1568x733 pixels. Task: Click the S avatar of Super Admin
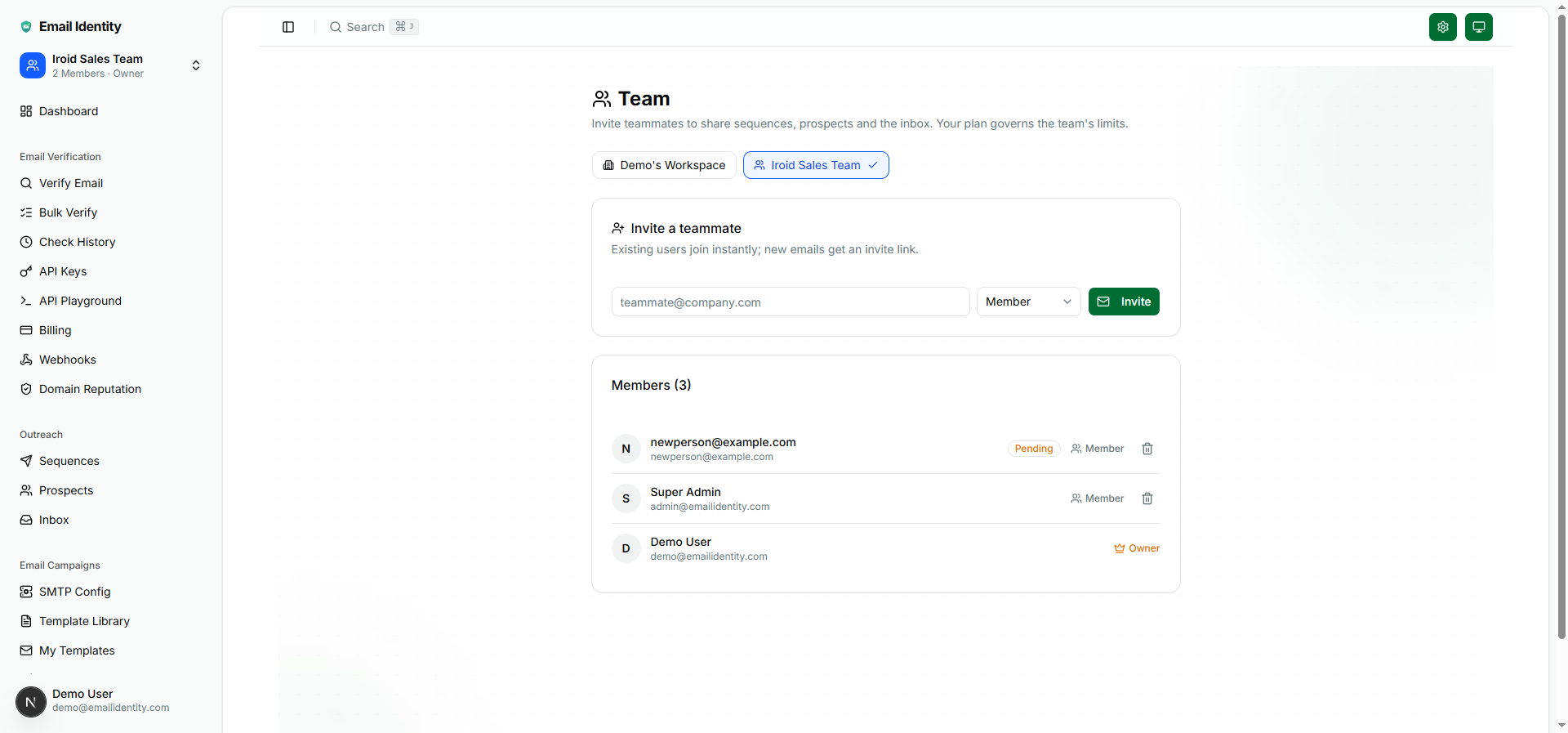coord(626,498)
